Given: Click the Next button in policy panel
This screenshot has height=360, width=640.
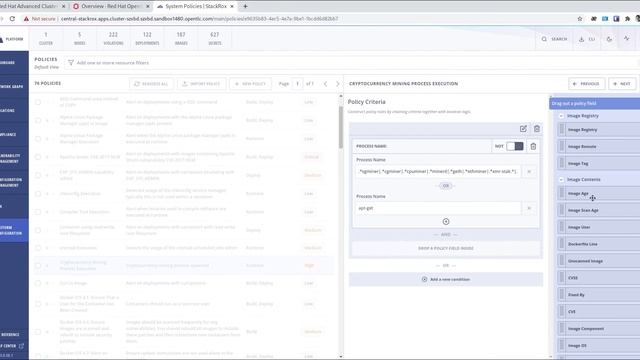Looking at the screenshot, I should [x=622, y=84].
